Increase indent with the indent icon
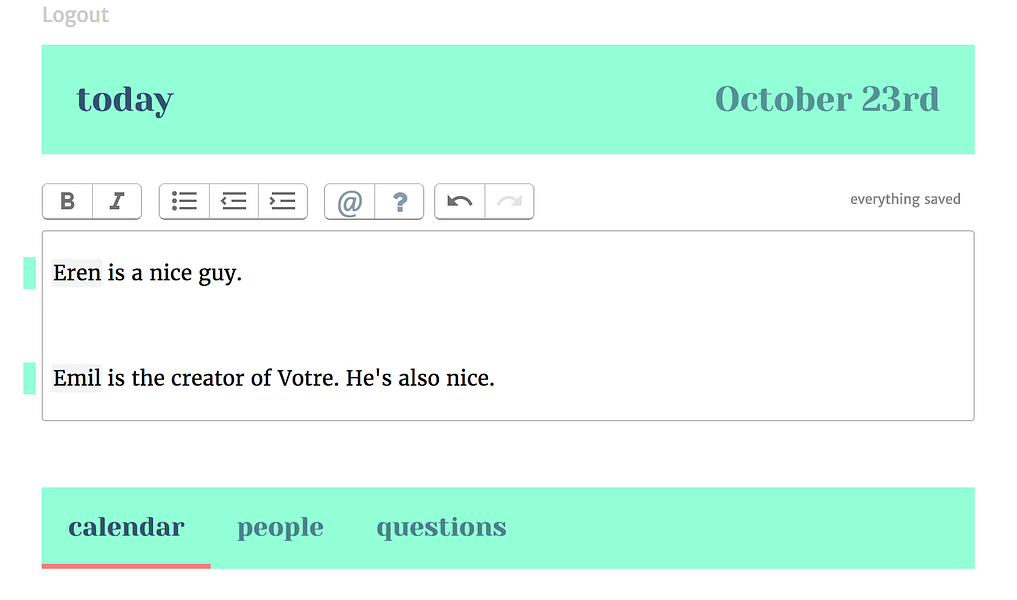Image resolution: width=1017 pixels, height=600 pixels. point(283,201)
